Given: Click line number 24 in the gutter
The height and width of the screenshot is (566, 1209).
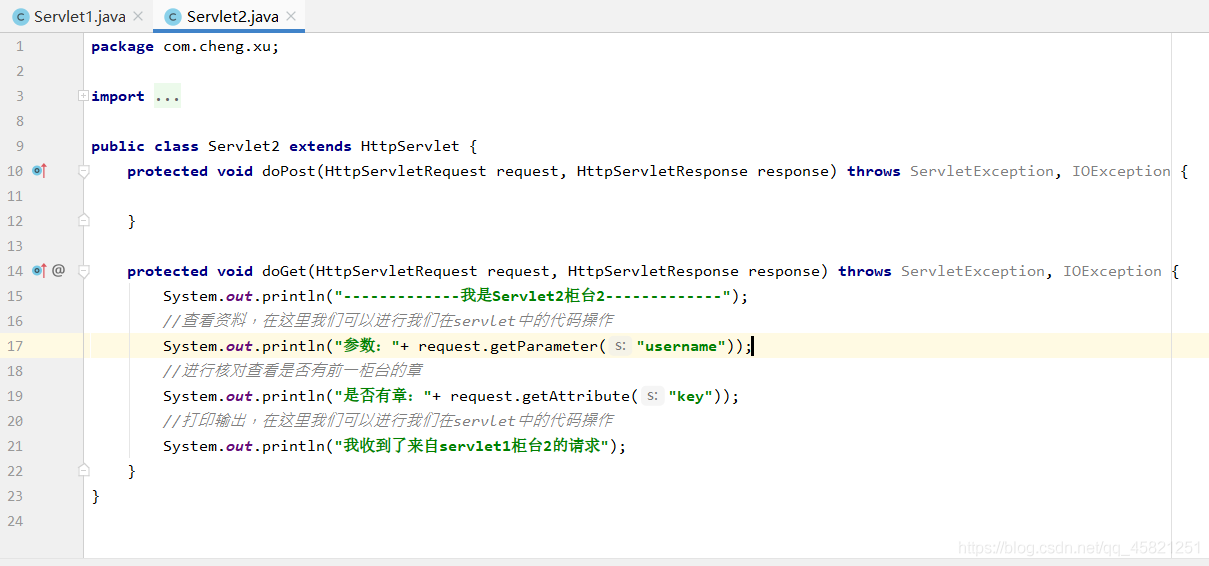Looking at the screenshot, I should point(16,521).
